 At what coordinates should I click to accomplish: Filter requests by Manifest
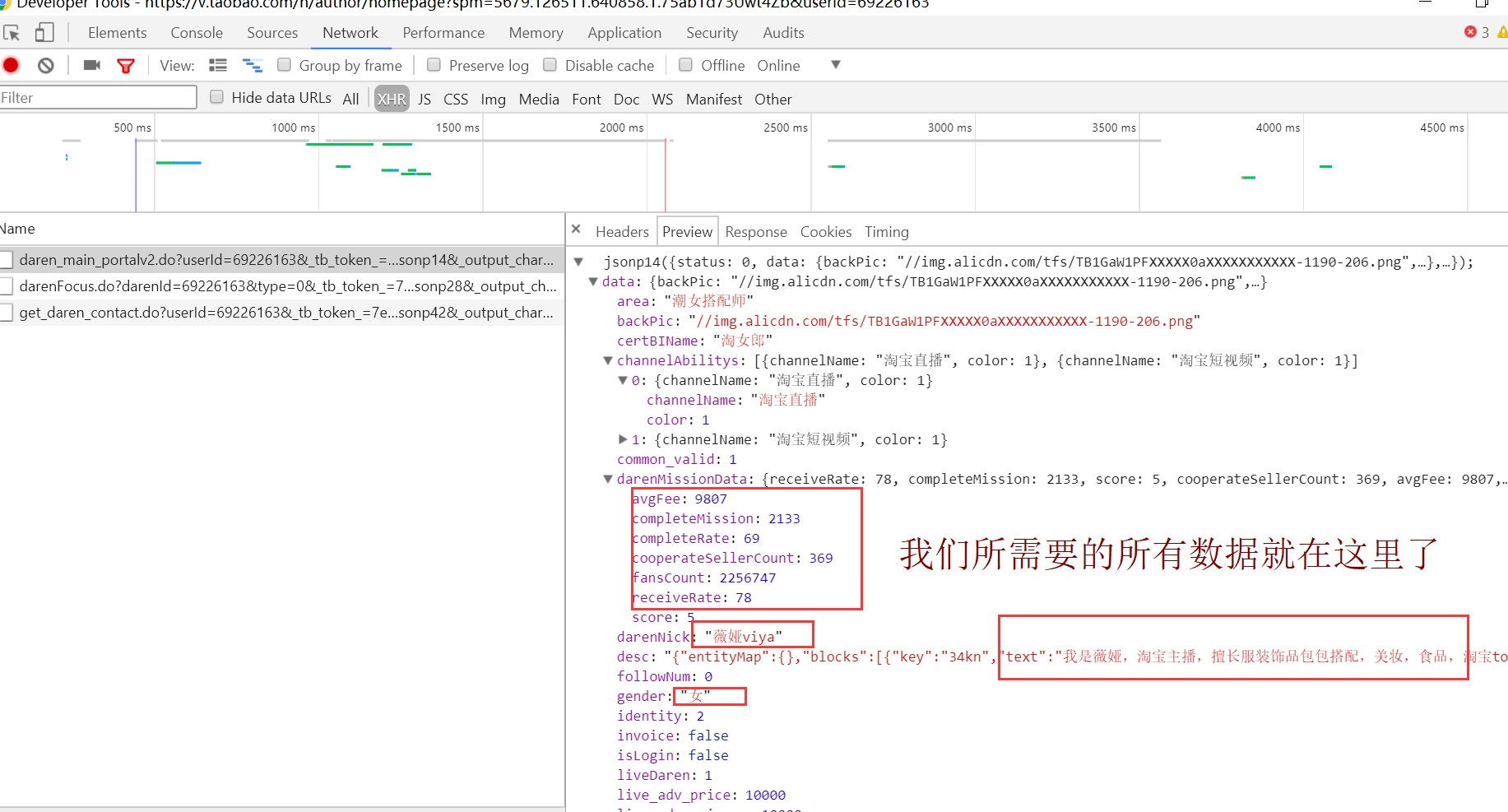click(x=714, y=99)
